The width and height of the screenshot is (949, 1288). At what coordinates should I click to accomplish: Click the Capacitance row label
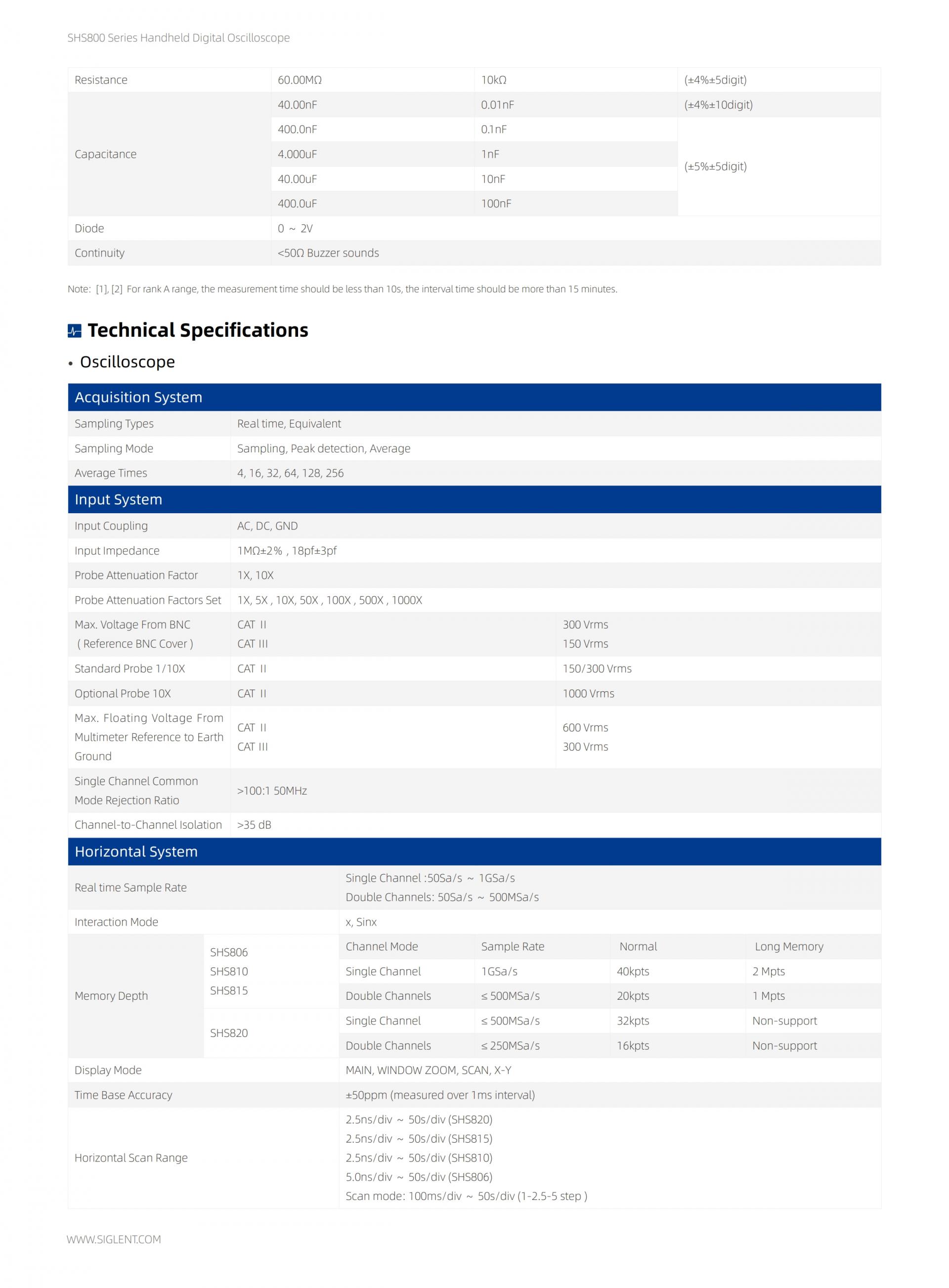click(105, 154)
